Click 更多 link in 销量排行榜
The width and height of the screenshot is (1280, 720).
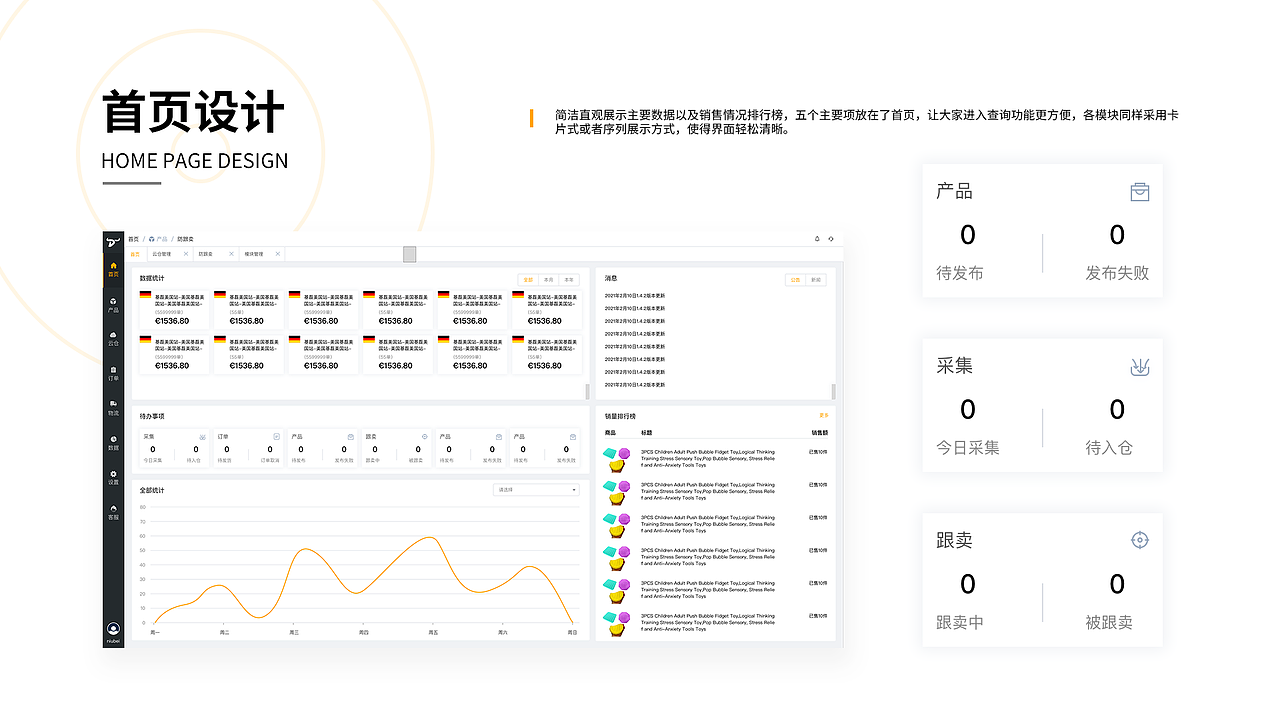coord(824,415)
